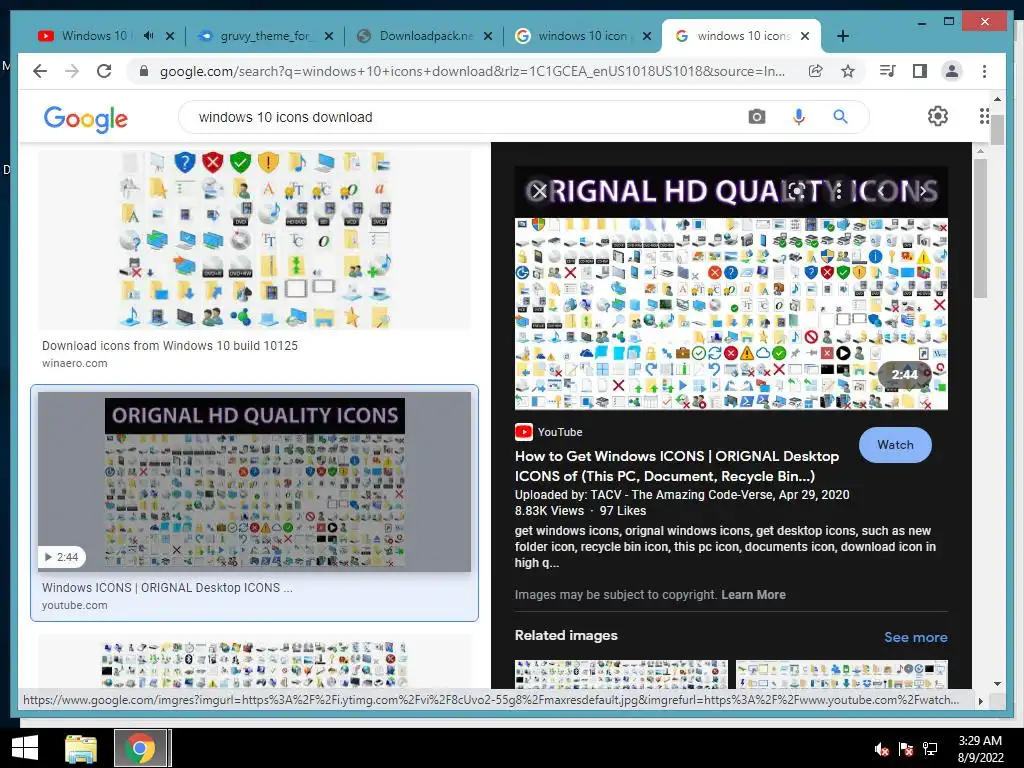Click the 'Windows ICONS | ORIGNAL Desktop ICONS' caption
Screen dimensions: 1024x768
tap(167, 588)
